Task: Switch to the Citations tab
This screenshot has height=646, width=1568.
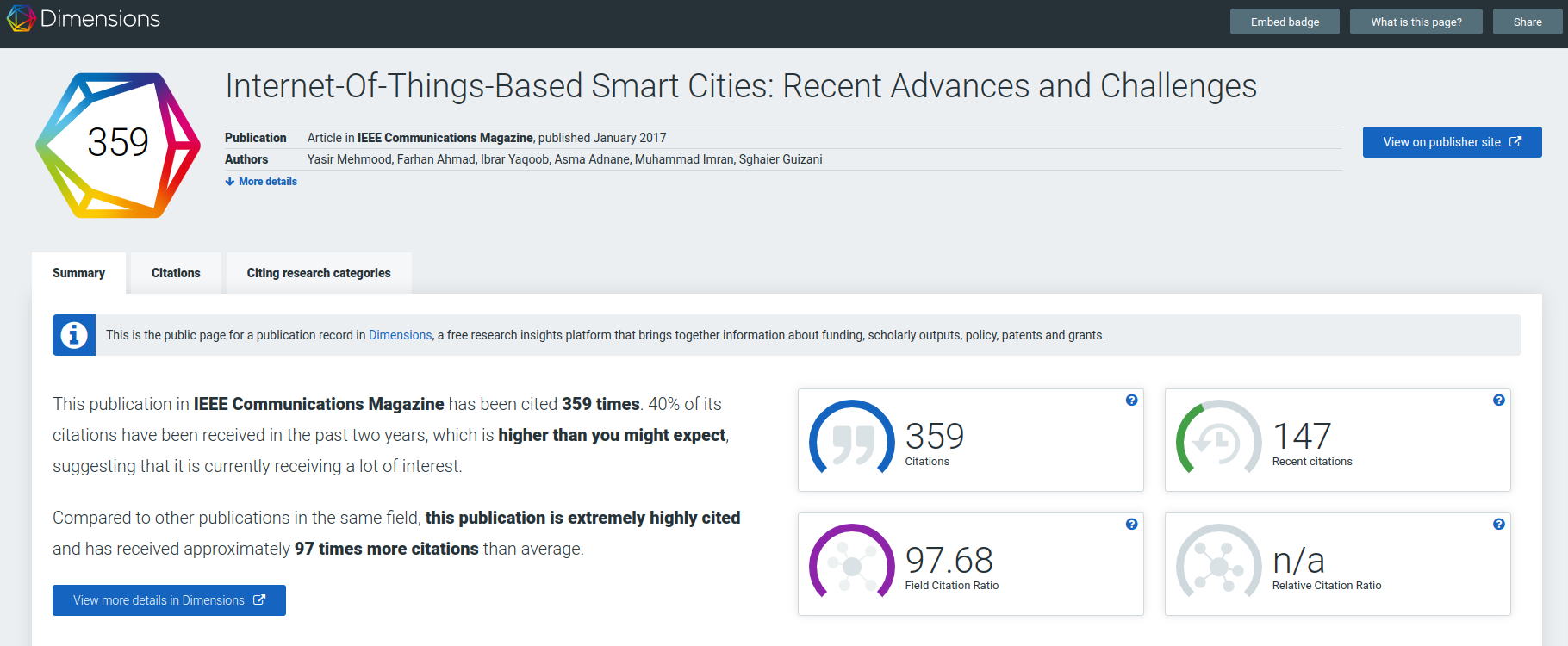Action: [176, 273]
